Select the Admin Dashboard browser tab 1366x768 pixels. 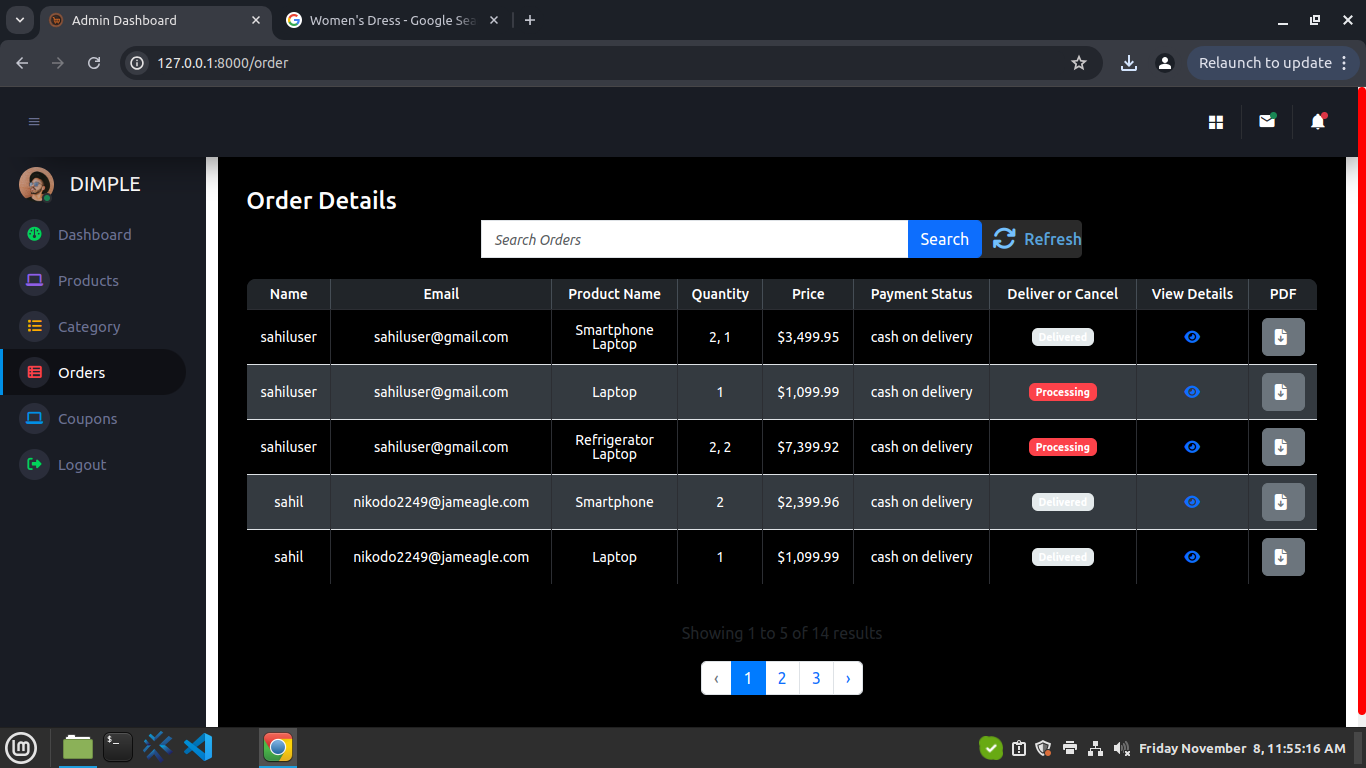[155, 20]
